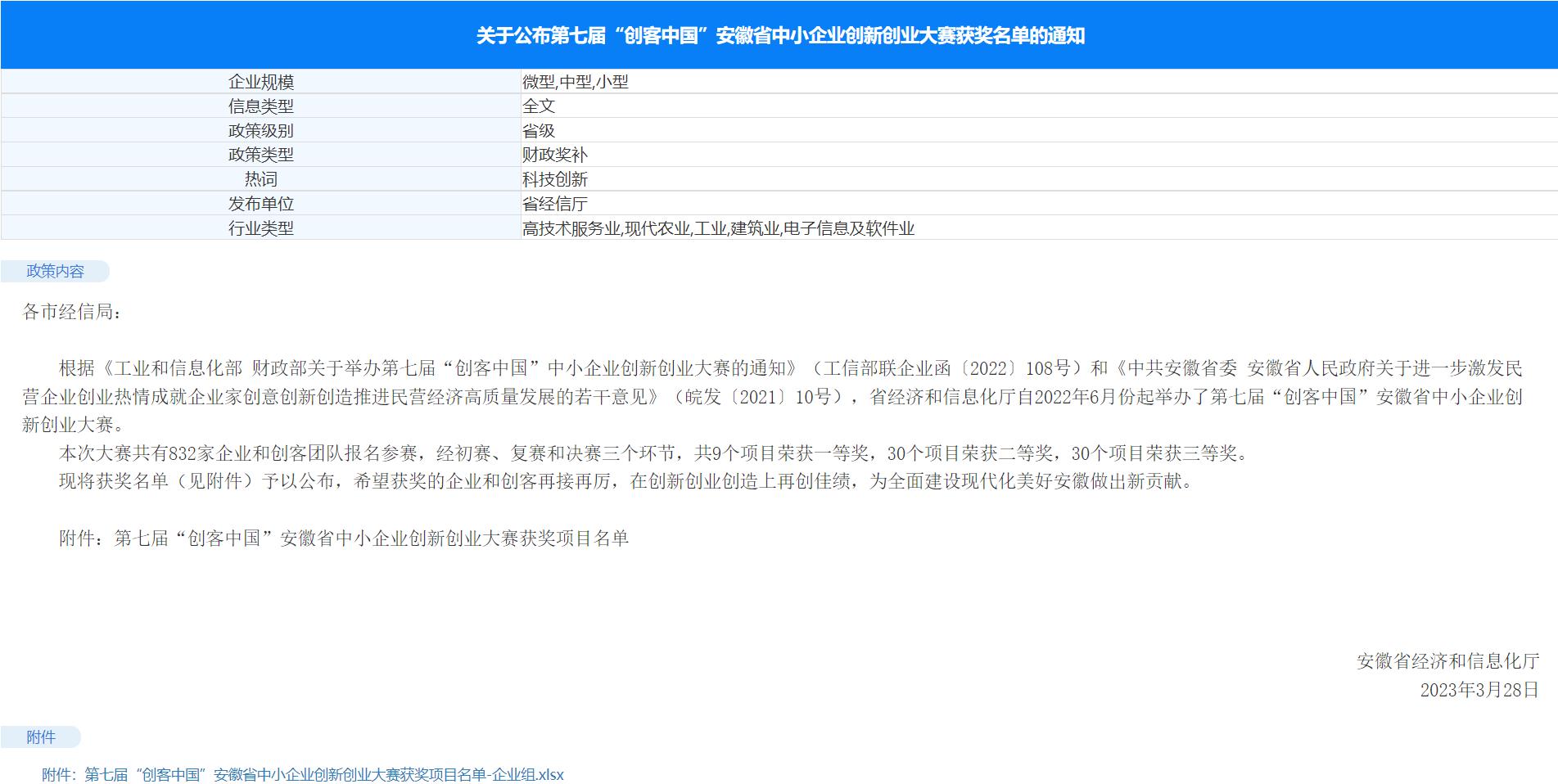Viewport: 1558px width, 784px height.
Task: Click the 省级 value cell
Action: (x=539, y=131)
